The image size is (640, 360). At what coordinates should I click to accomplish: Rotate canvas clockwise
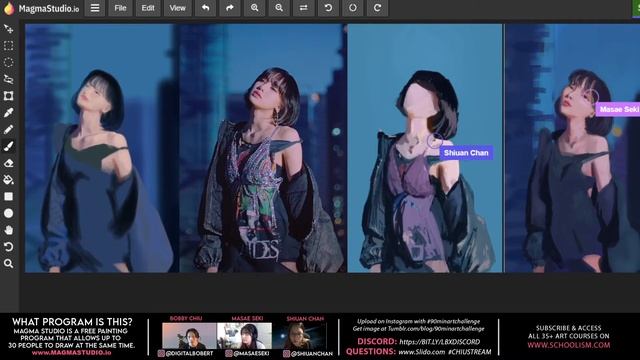[378, 8]
